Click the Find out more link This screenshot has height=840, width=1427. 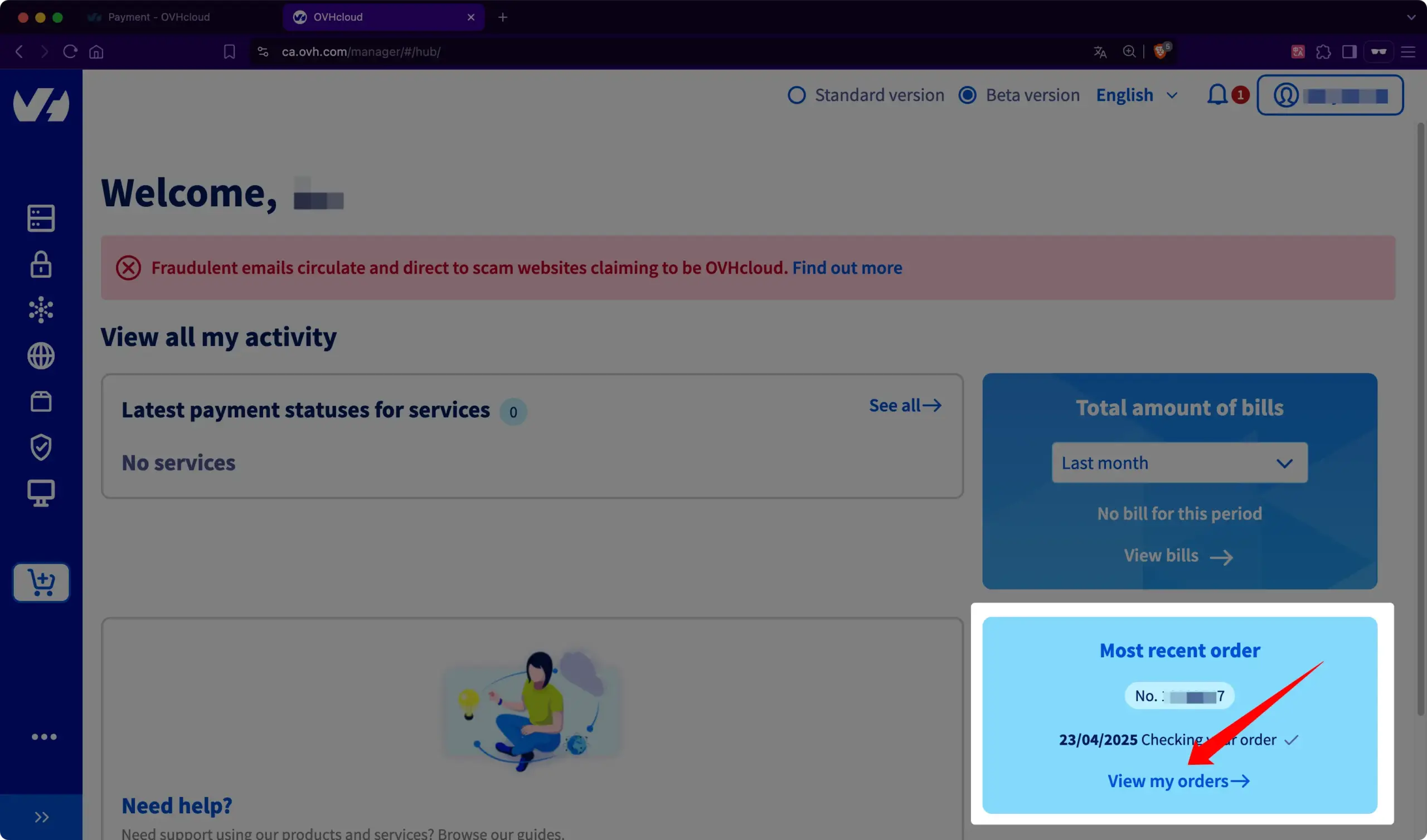[847, 268]
